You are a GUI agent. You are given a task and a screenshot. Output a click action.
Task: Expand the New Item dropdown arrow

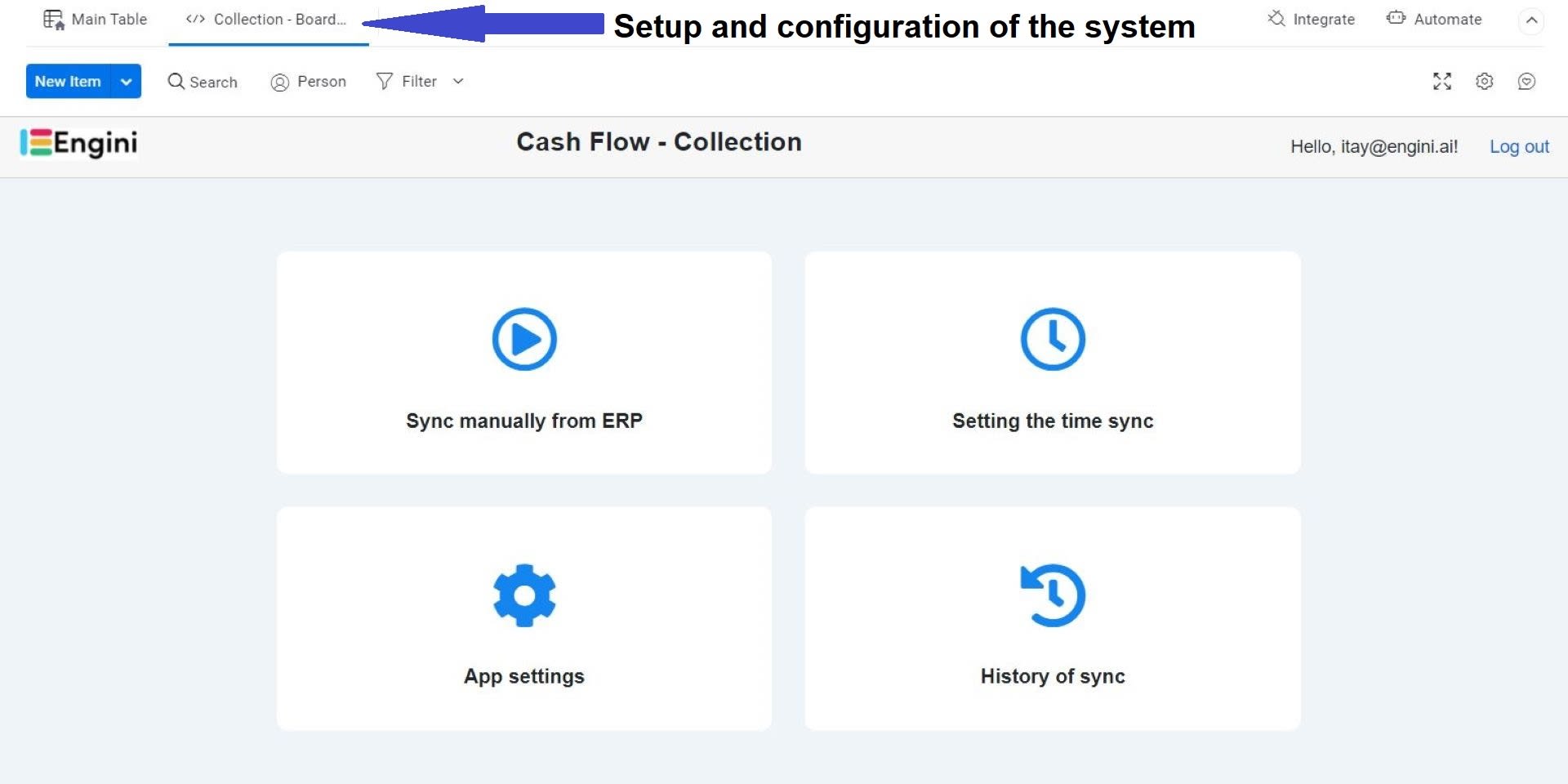click(126, 82)
